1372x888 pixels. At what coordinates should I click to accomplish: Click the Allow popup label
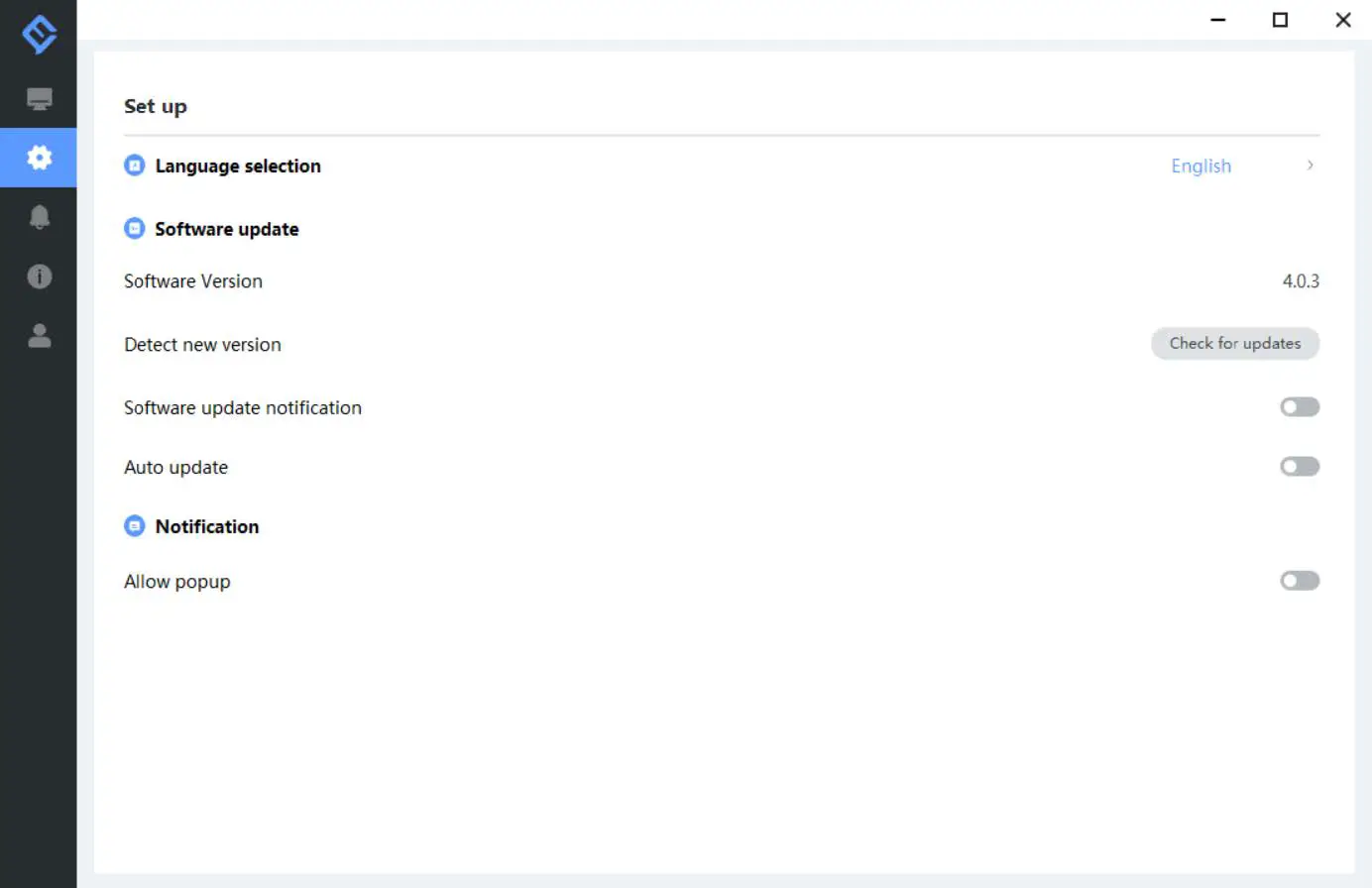coord(176,582)
